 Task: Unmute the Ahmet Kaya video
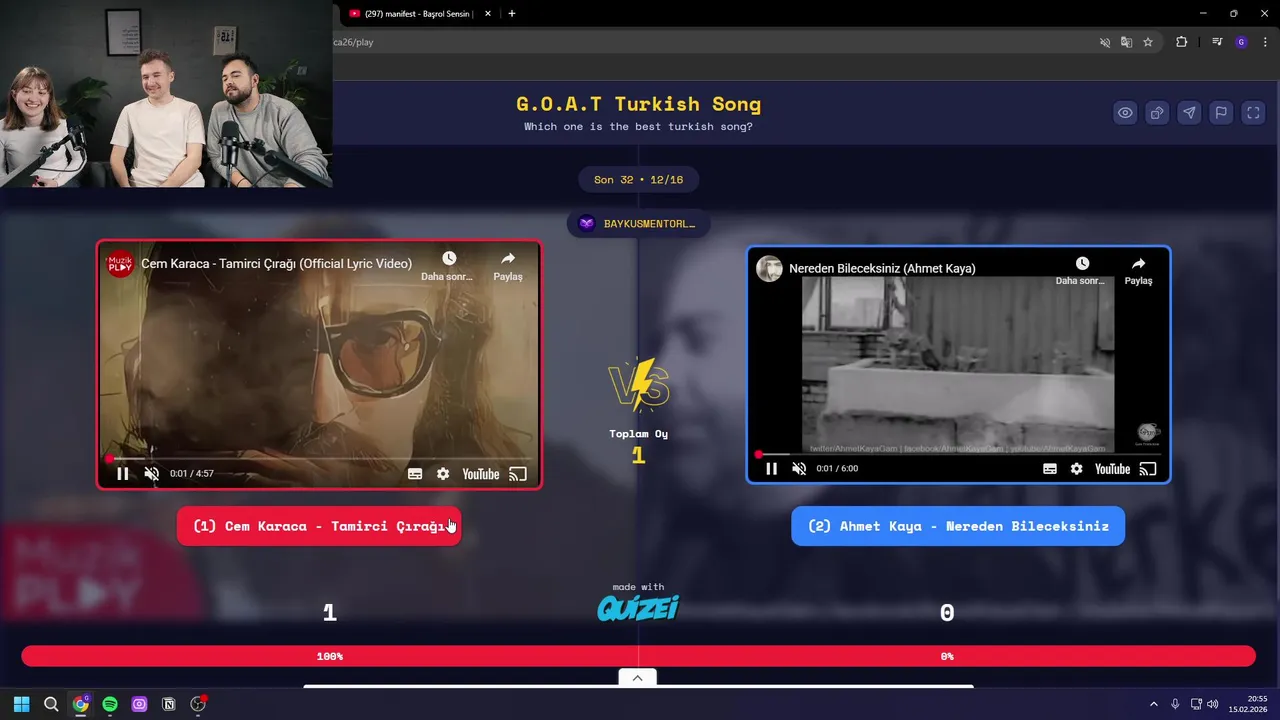[799, 469]
